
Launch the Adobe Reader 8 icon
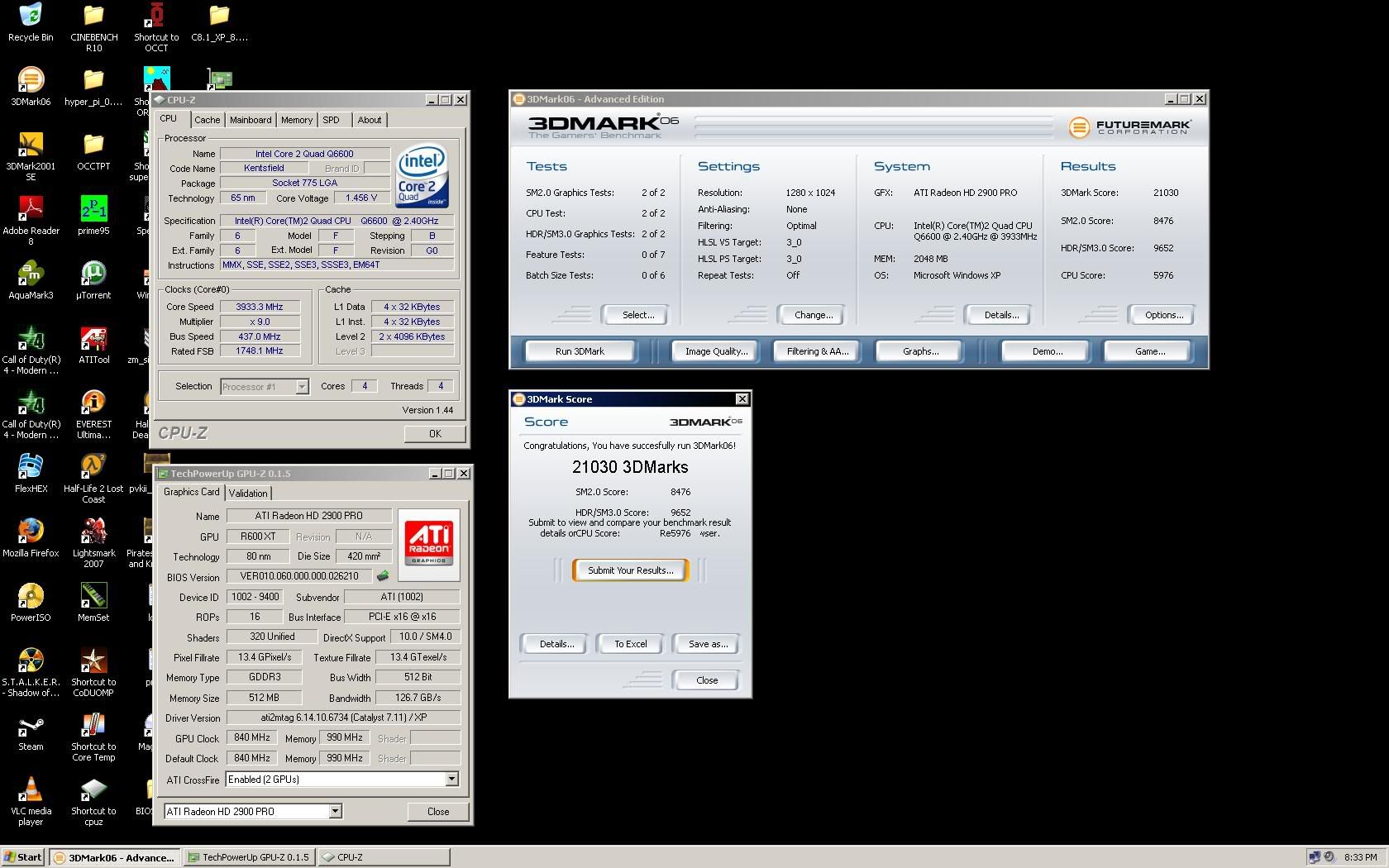[31, 221]
